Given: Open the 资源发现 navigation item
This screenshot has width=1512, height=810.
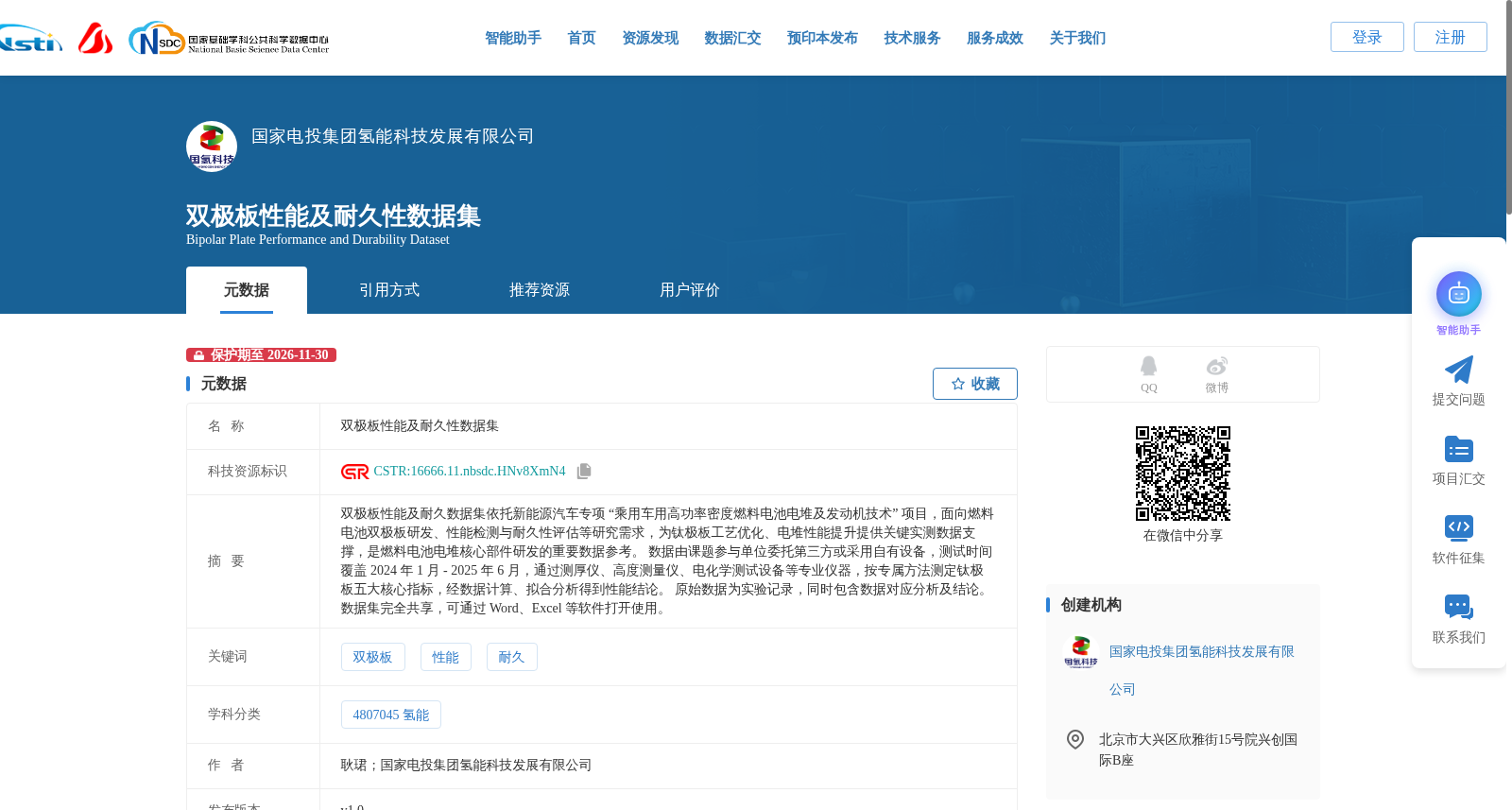Looking at the screenshot, I should pyautogui.click(x=650, y=38).
